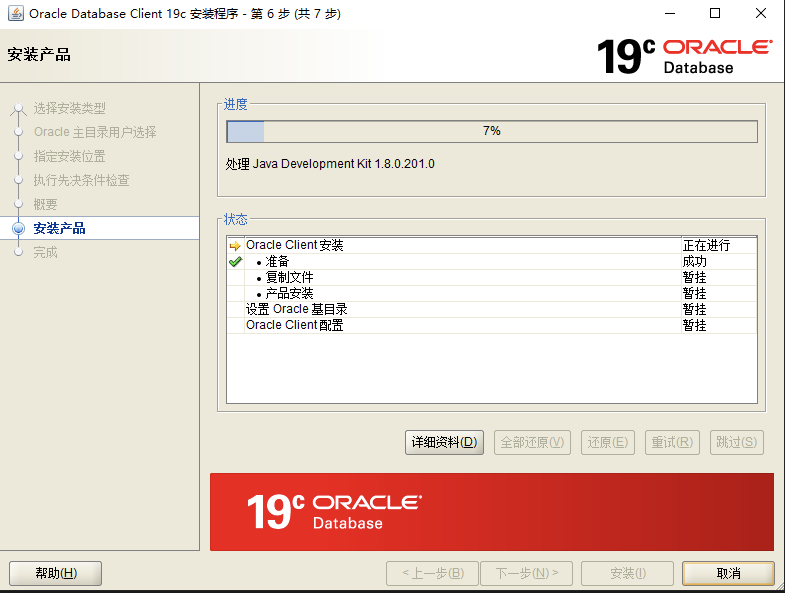Click the red Oracle 19c Database banner
785x593 pixels.
[492, 512]
